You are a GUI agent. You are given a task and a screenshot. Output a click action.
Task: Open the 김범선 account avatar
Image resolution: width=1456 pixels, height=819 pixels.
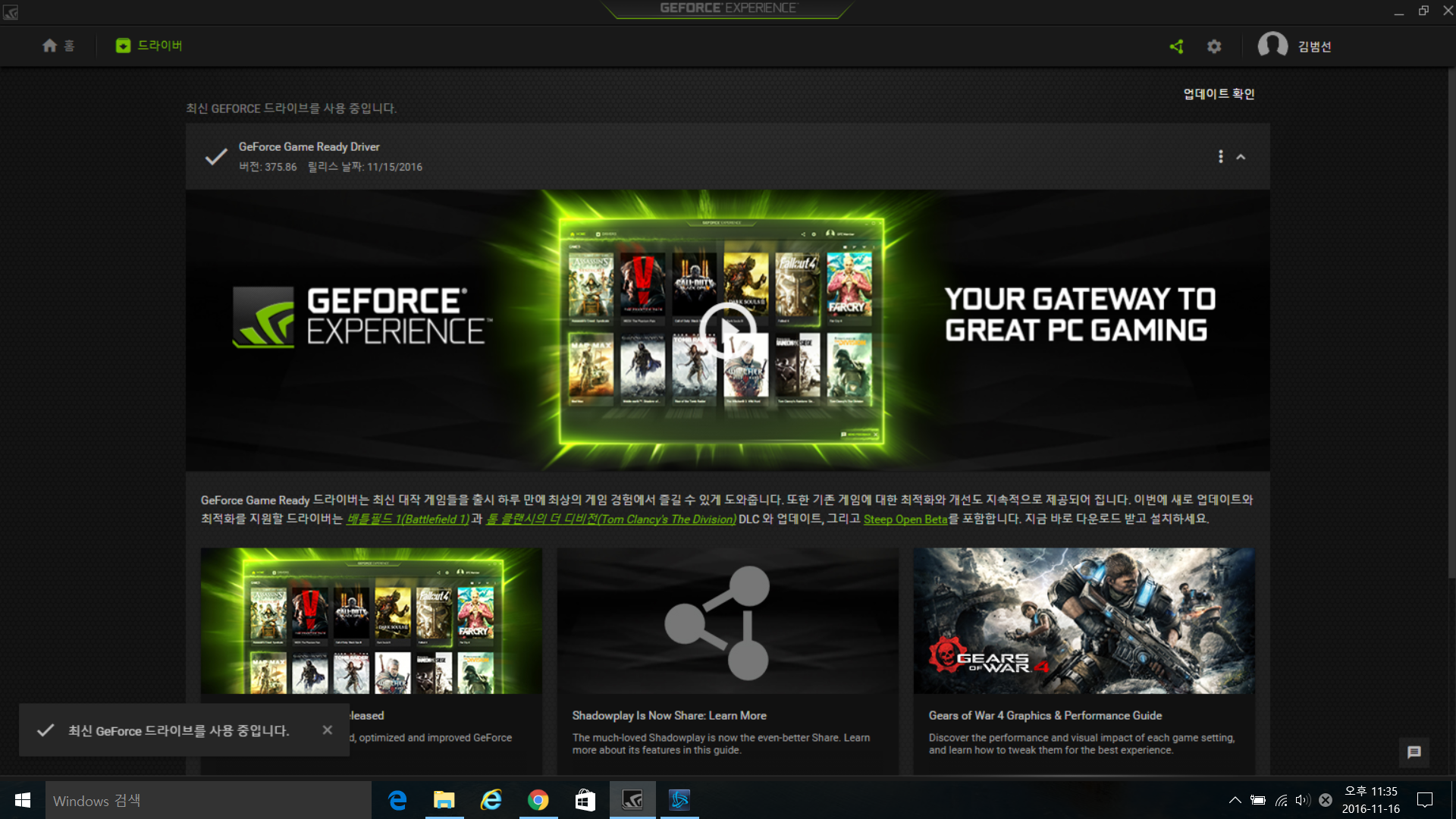click(1272, 46)
